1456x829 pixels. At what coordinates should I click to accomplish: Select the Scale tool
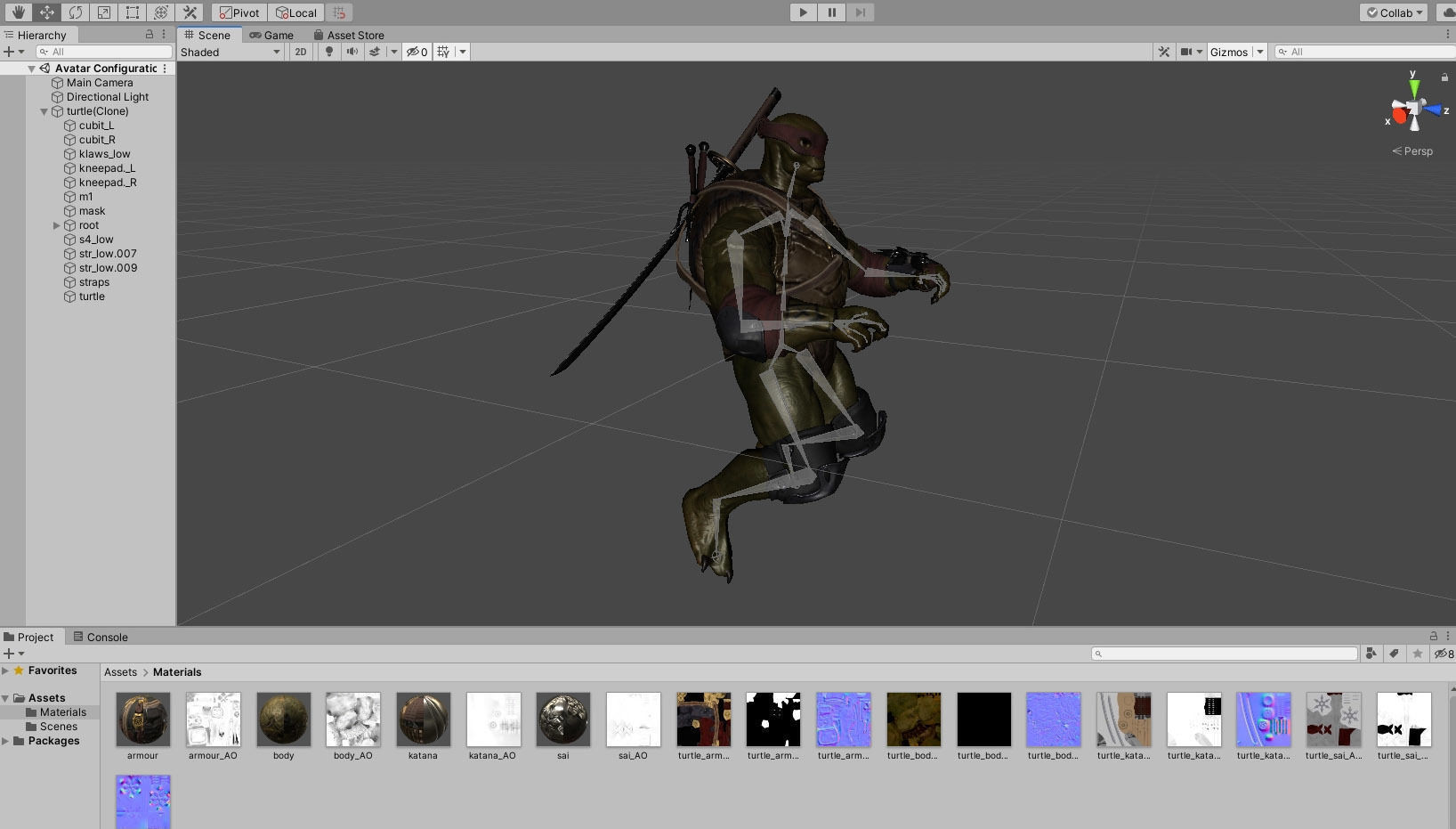point(103,12)
